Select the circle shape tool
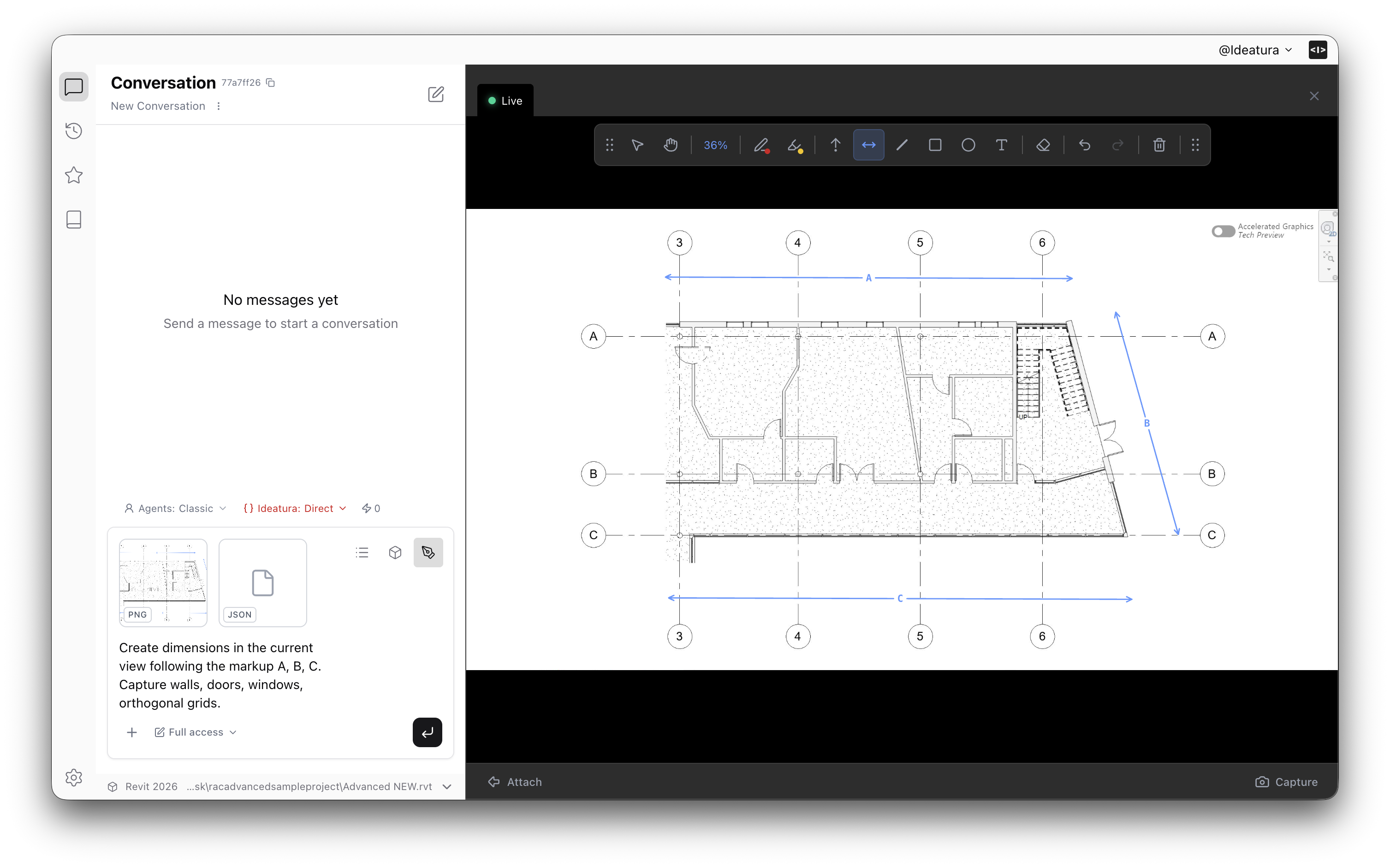Screen dimensions: 1390x868 [968, 145]
